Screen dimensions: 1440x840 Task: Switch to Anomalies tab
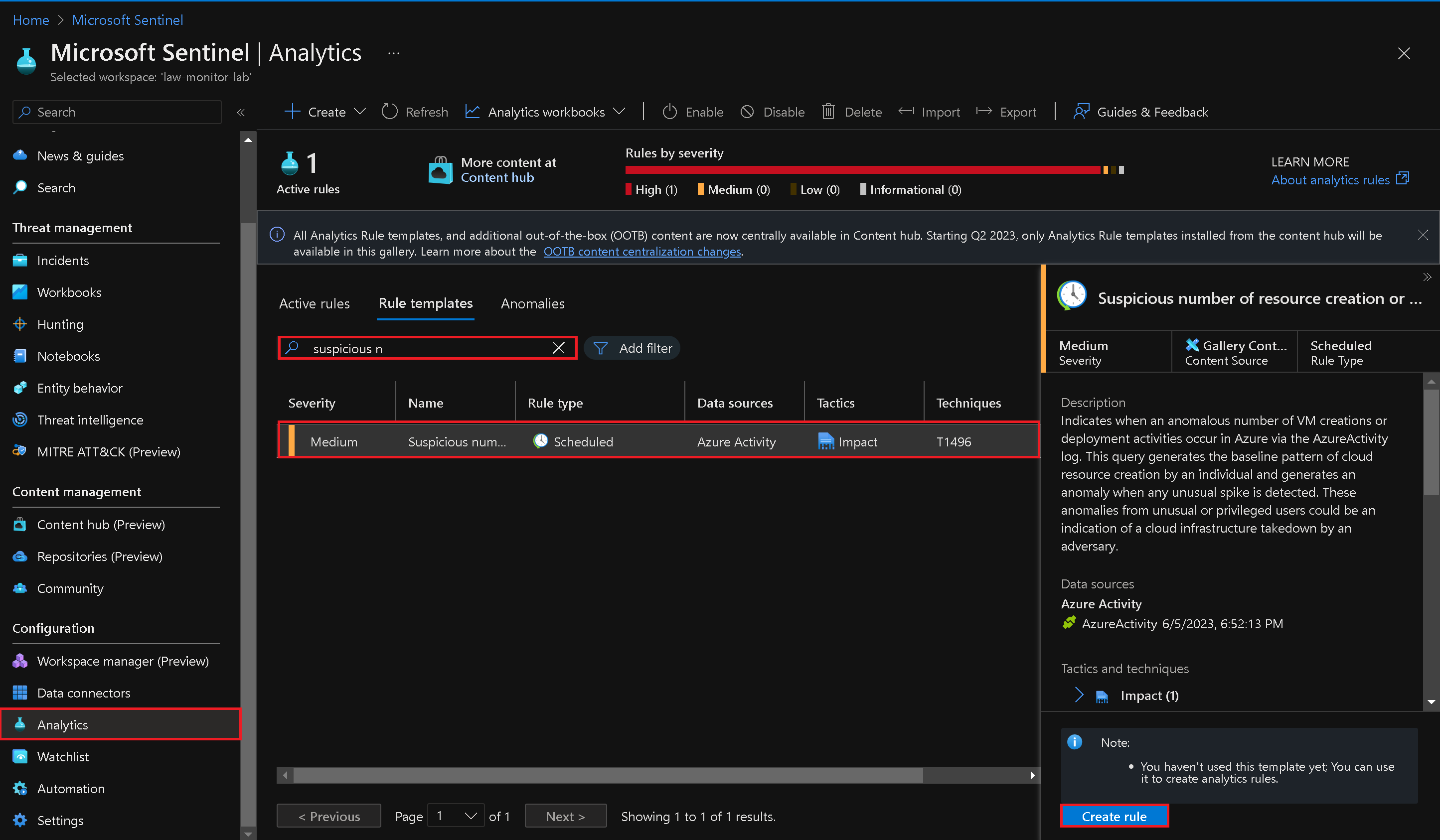pos(532,304)
